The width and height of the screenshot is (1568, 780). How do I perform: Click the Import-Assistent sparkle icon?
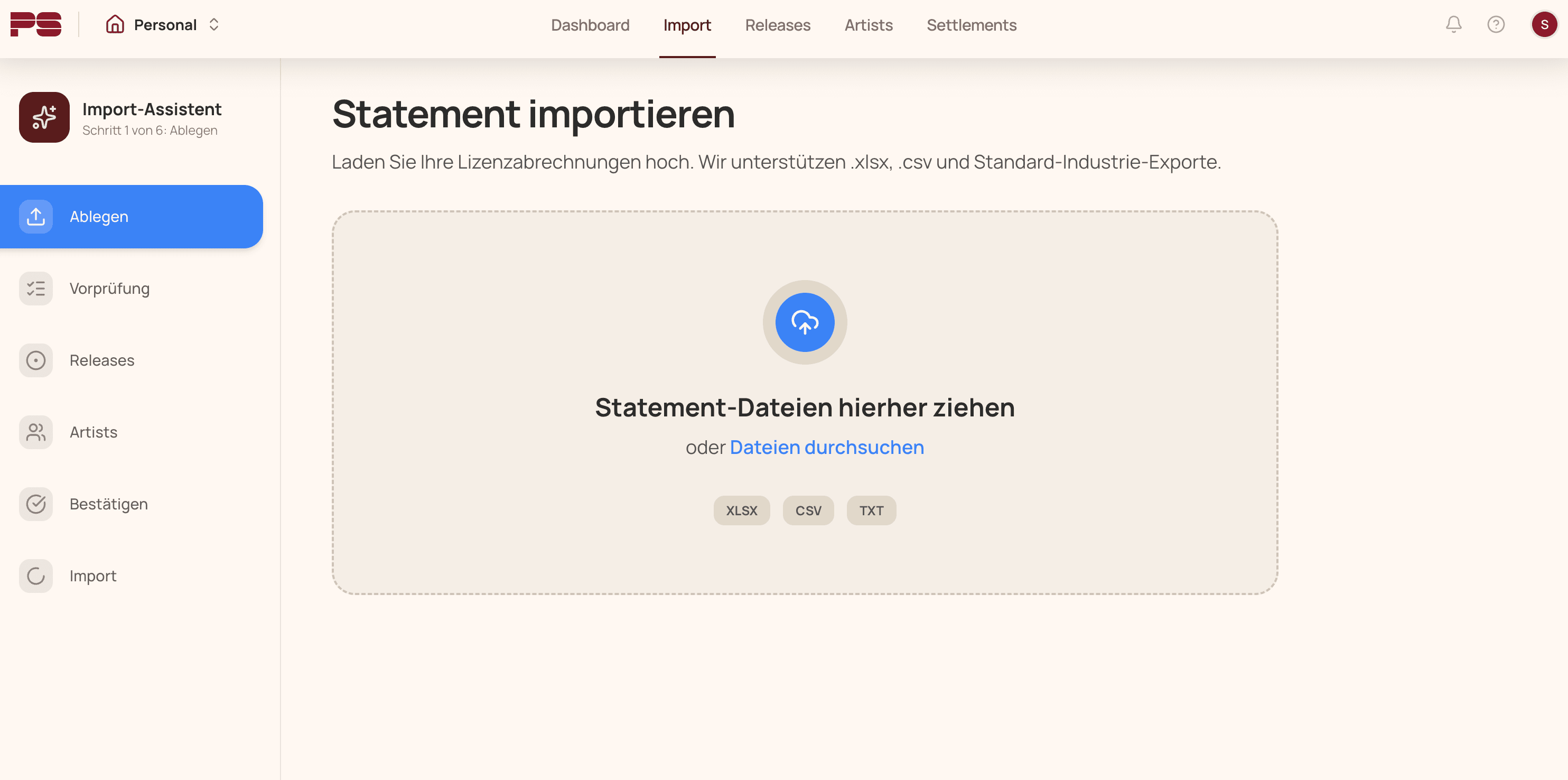point(44,117)
